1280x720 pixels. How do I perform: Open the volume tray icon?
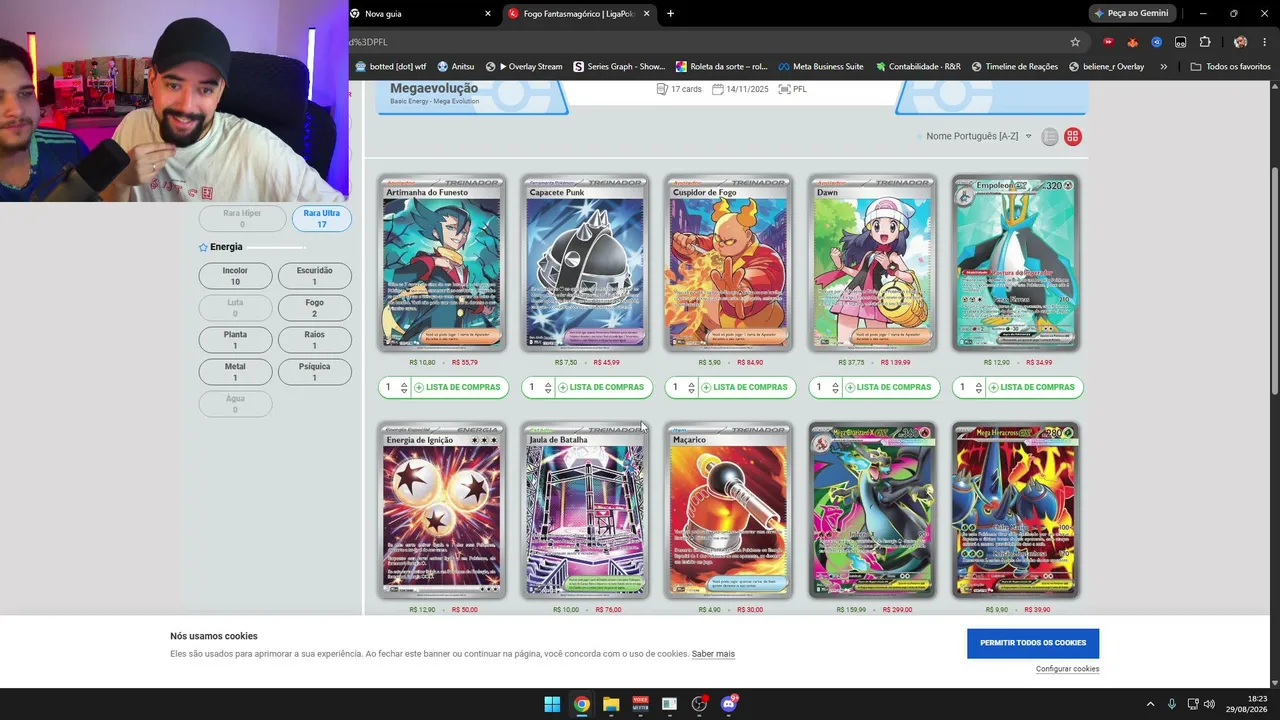(x=1209, y=704)
